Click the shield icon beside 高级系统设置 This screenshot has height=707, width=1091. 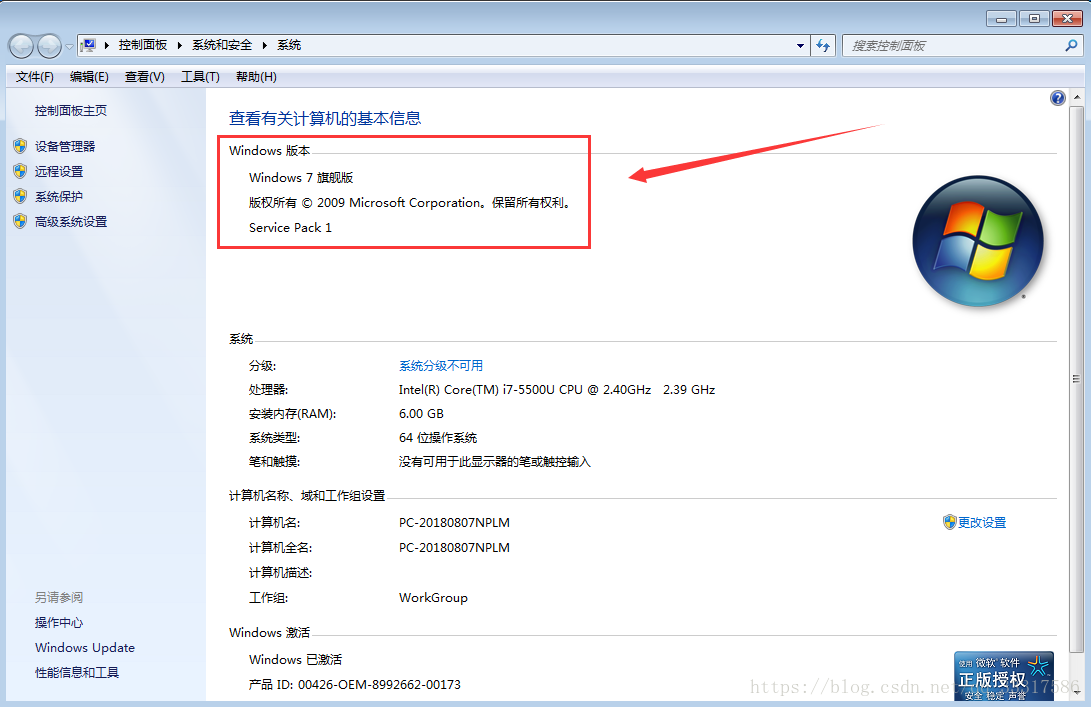pyautogui.click(x=20, y=221)
